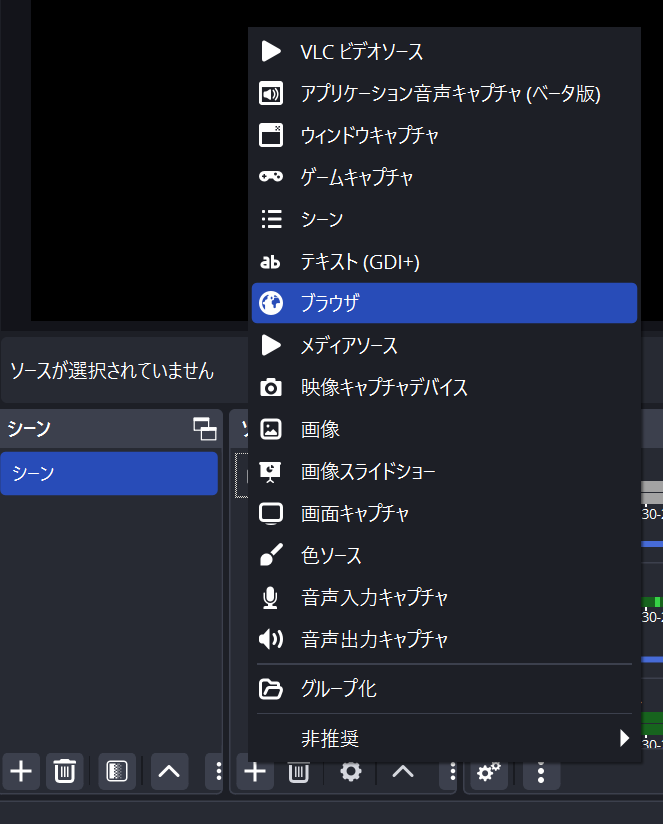Add a new scene with the plus button

[x=21, y=771]
